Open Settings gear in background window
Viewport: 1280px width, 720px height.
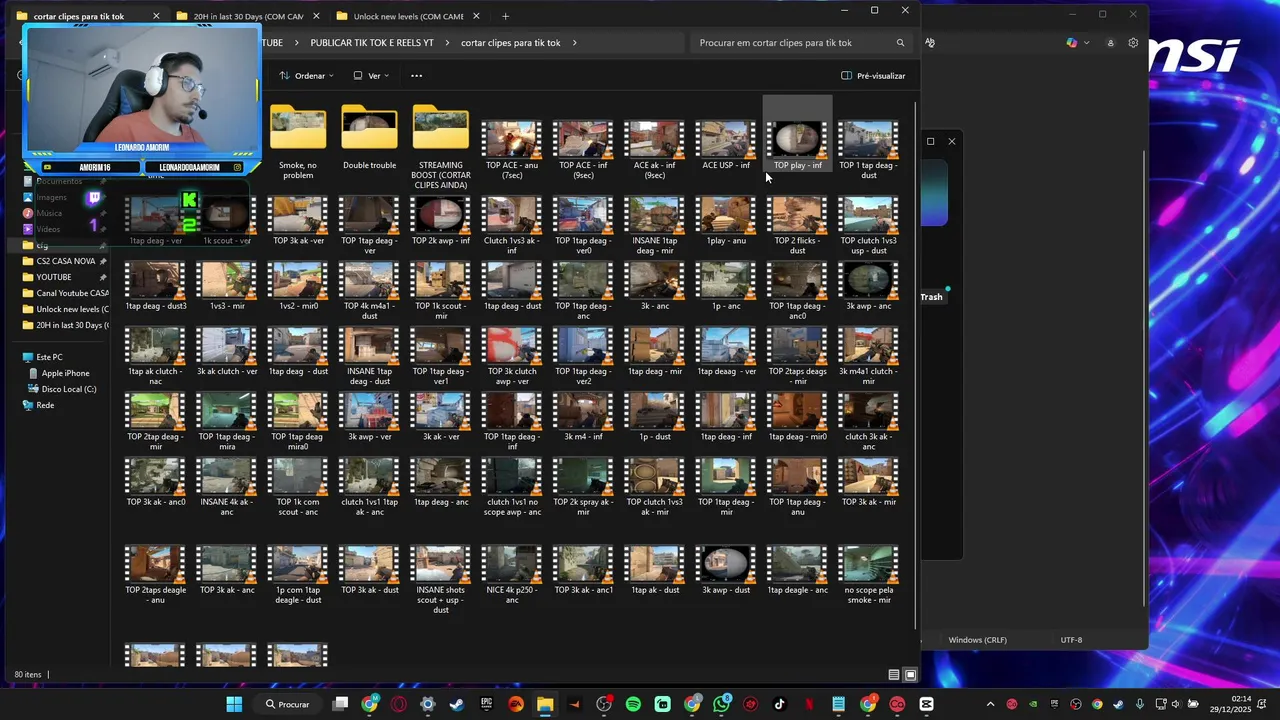[x=1133, y=43]
